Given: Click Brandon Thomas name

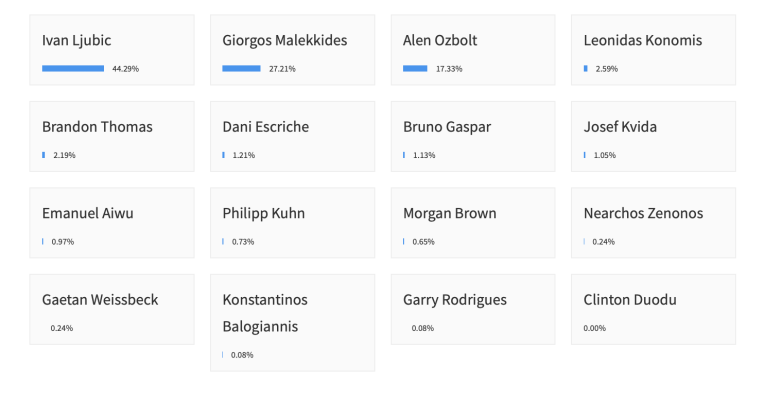Looking at the screenshot, I should click(97, 127).
